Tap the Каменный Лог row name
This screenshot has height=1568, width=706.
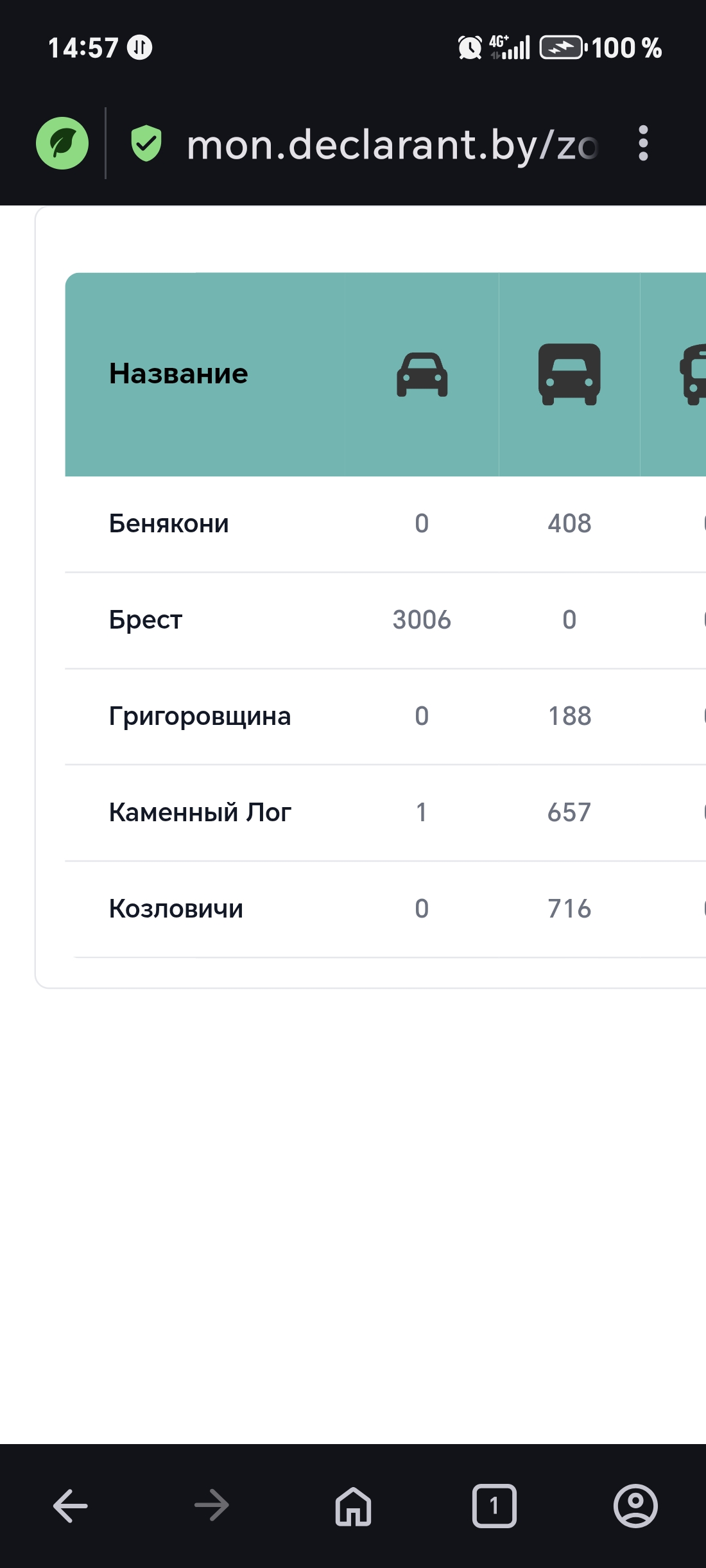200,813
